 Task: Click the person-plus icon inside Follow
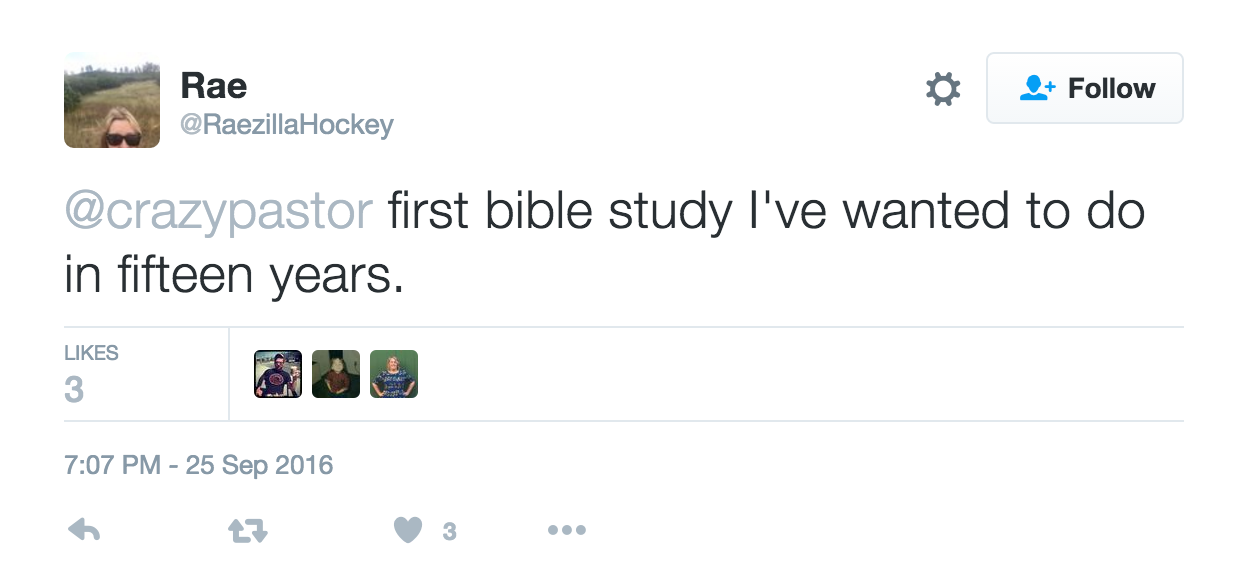click(1037, 89)
